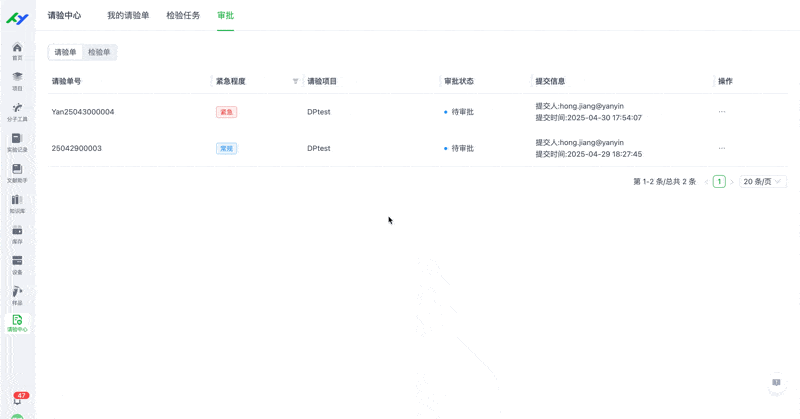This screenshot has width=800, height=419.
Task: Open the 库存 inventory icon
Action: pos(17,235)
